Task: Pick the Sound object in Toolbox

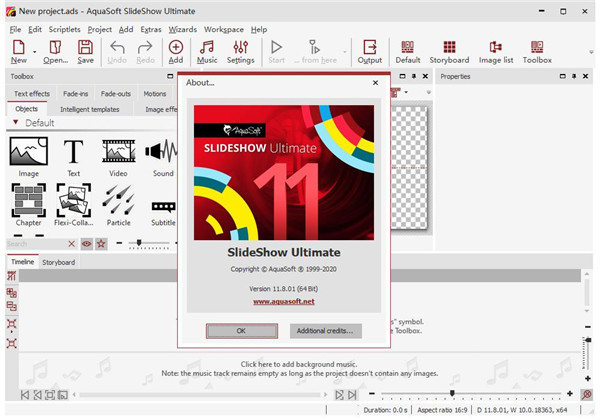Action: 163,157
